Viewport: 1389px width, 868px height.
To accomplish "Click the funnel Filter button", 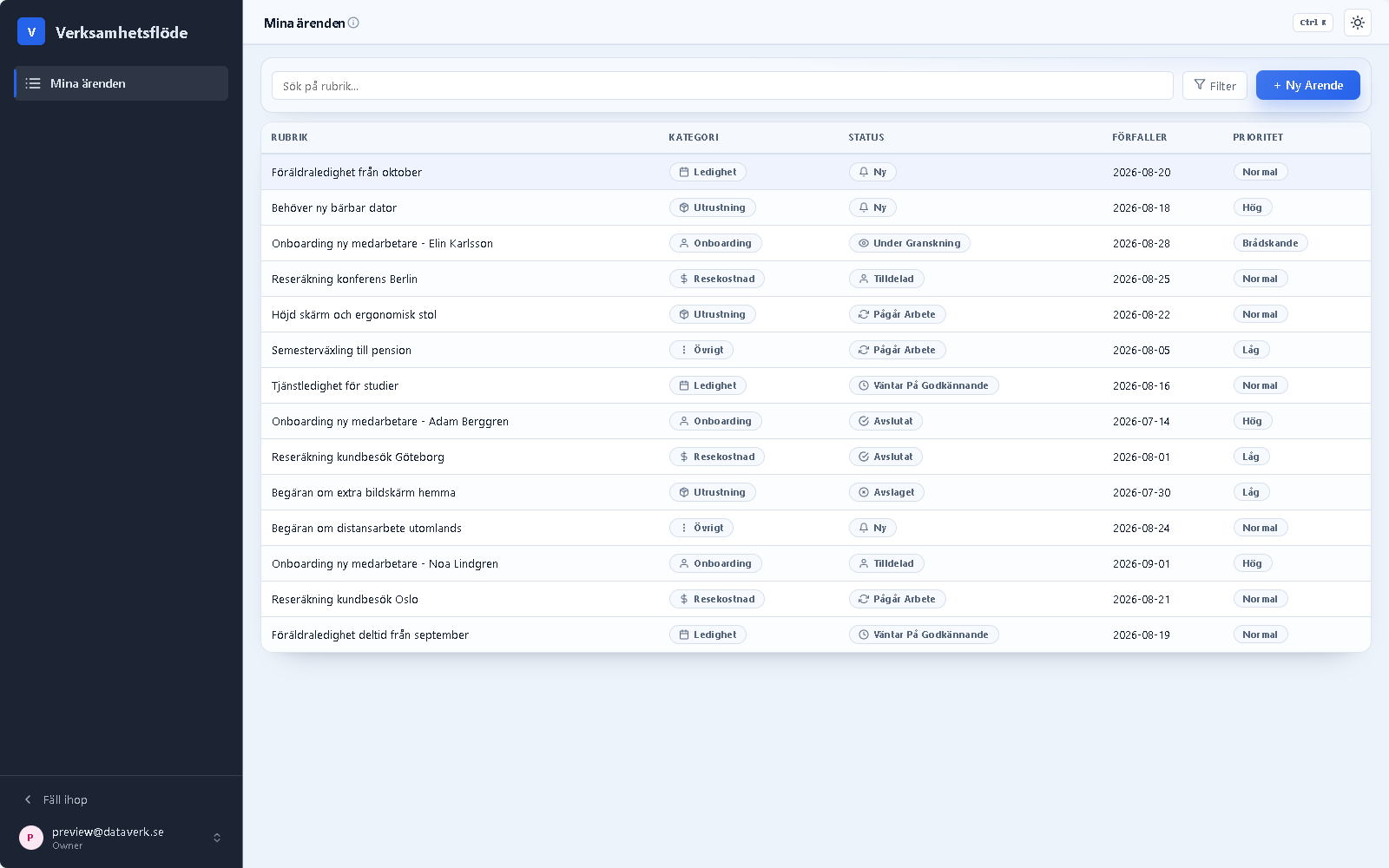I will pyautogui.click(x=1215, y=85).
